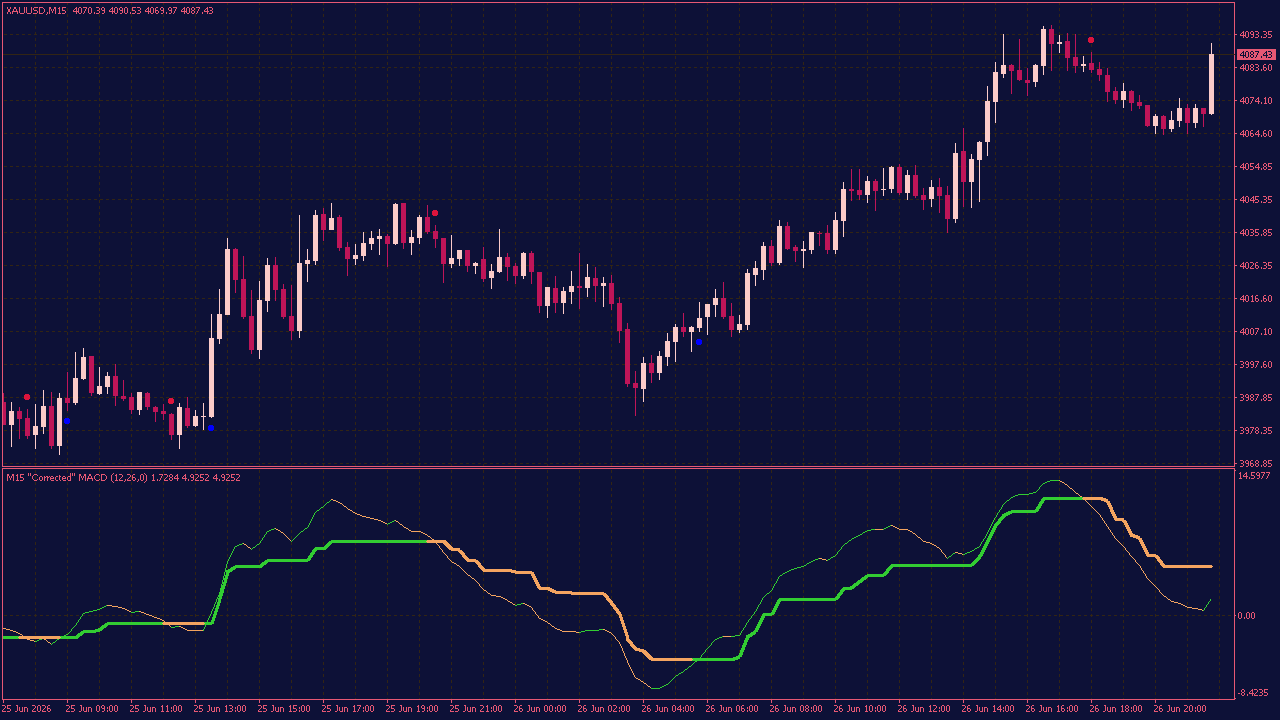The height and width of the screenshot is (720, 1280).
Task: Click the 25 Jun 13:00 time label
Action: (221, 708)
